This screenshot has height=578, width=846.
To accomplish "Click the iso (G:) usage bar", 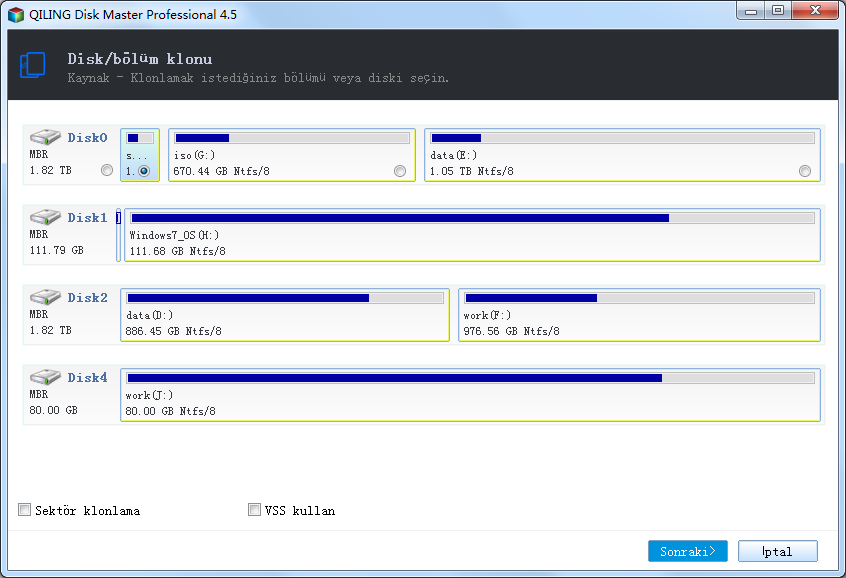I will (x=292, y=138).
